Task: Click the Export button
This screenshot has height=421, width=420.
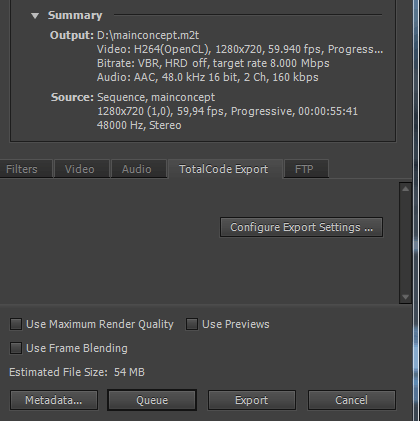Action: [x=252, y=400]
